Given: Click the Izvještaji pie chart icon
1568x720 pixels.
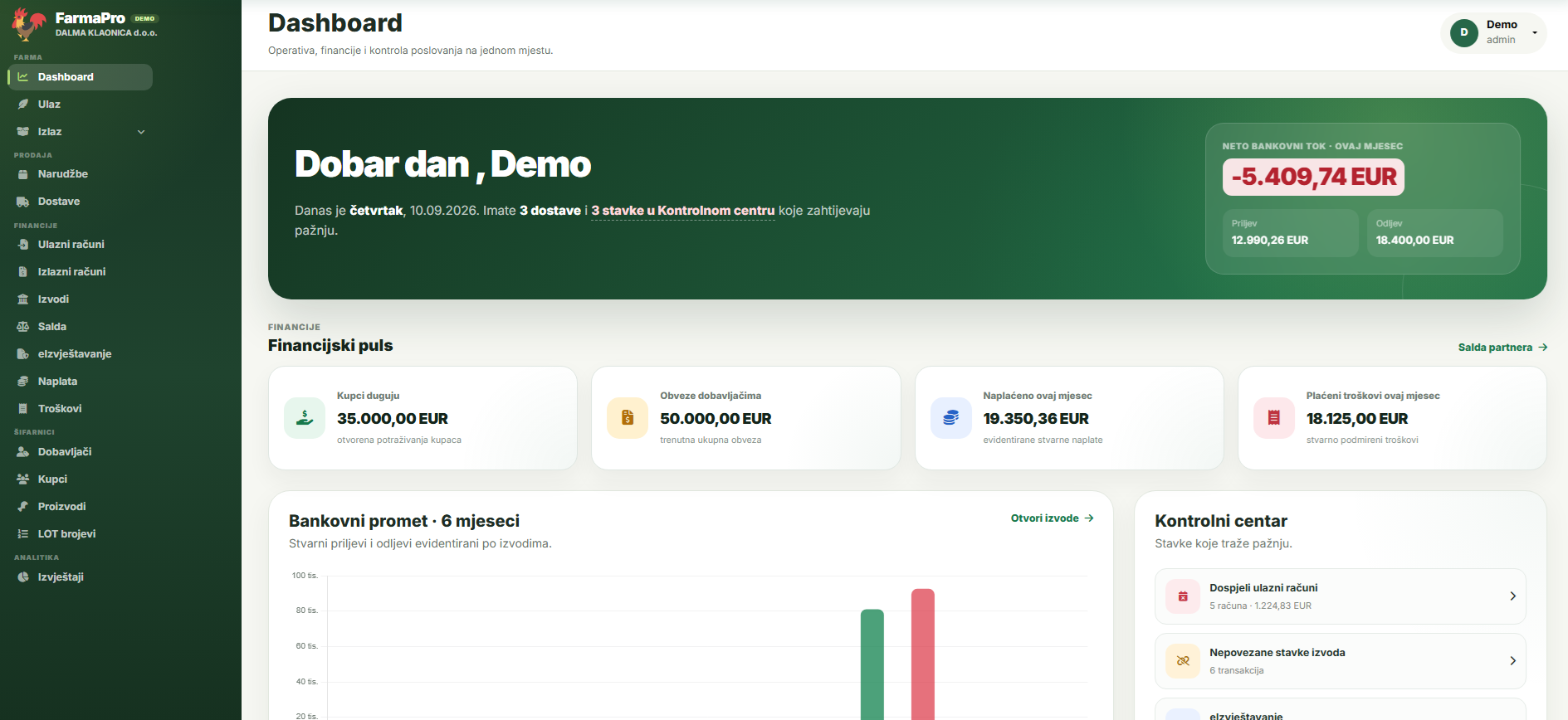Looking at the screenshot, I should [x=23, y=577].
